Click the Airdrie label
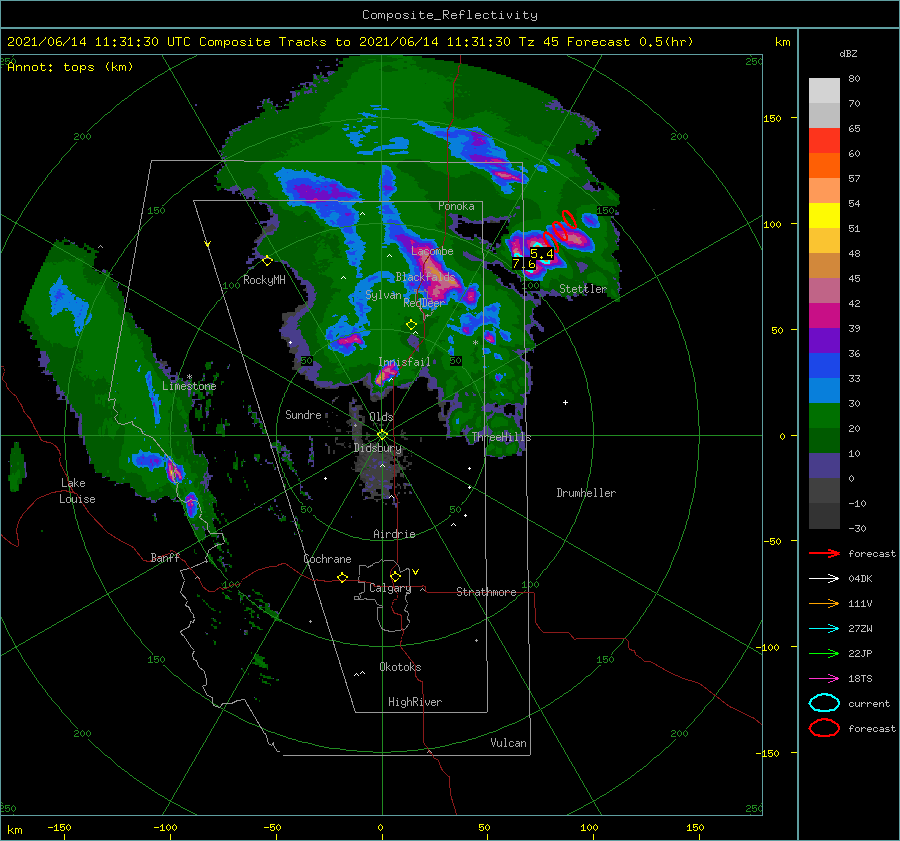Viewport: 900px width, 841px height. pos(394,534)
